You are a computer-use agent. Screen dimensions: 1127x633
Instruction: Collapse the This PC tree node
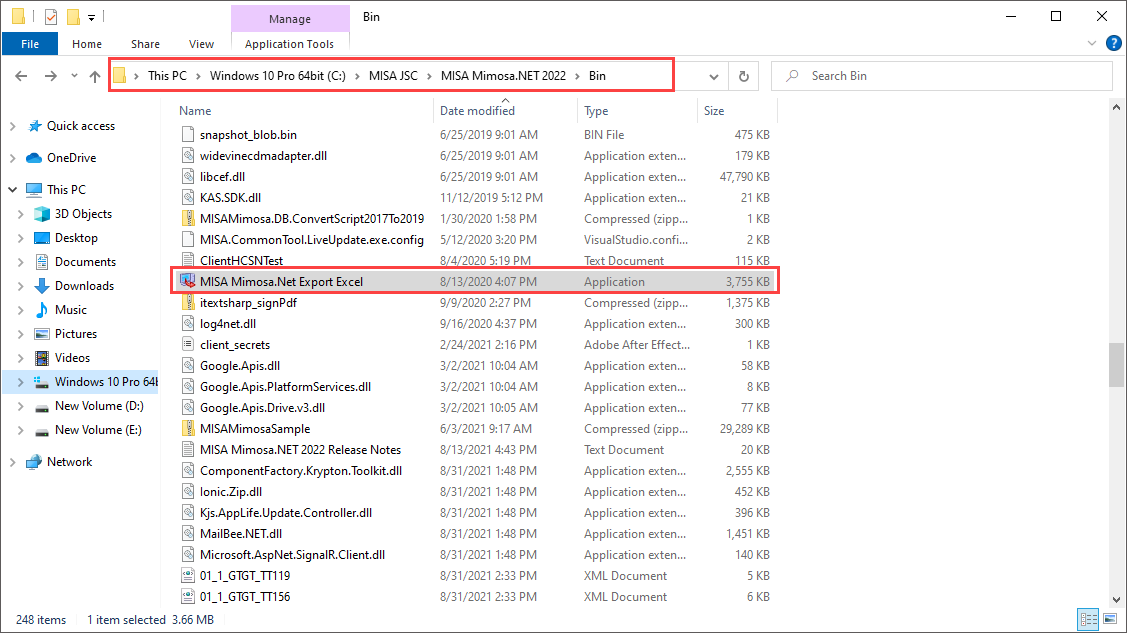(x=12, y=190)
